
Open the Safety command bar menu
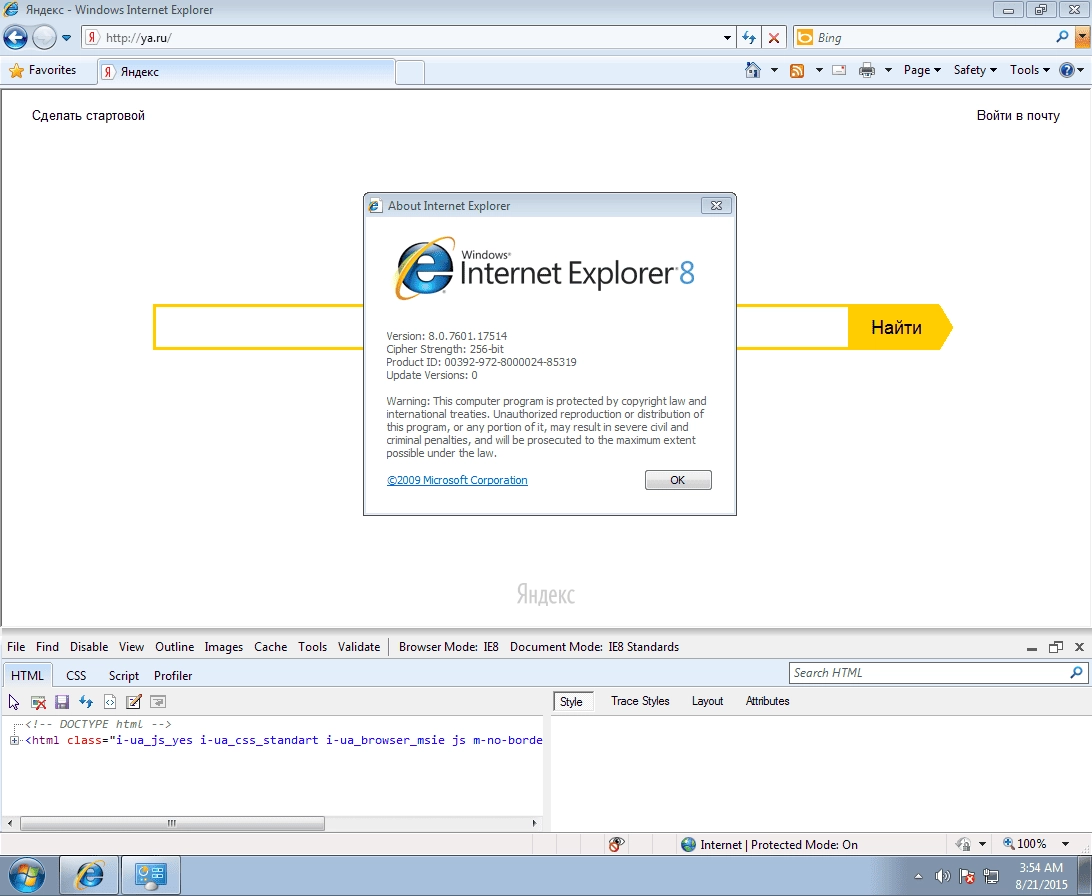click(975, 70)
